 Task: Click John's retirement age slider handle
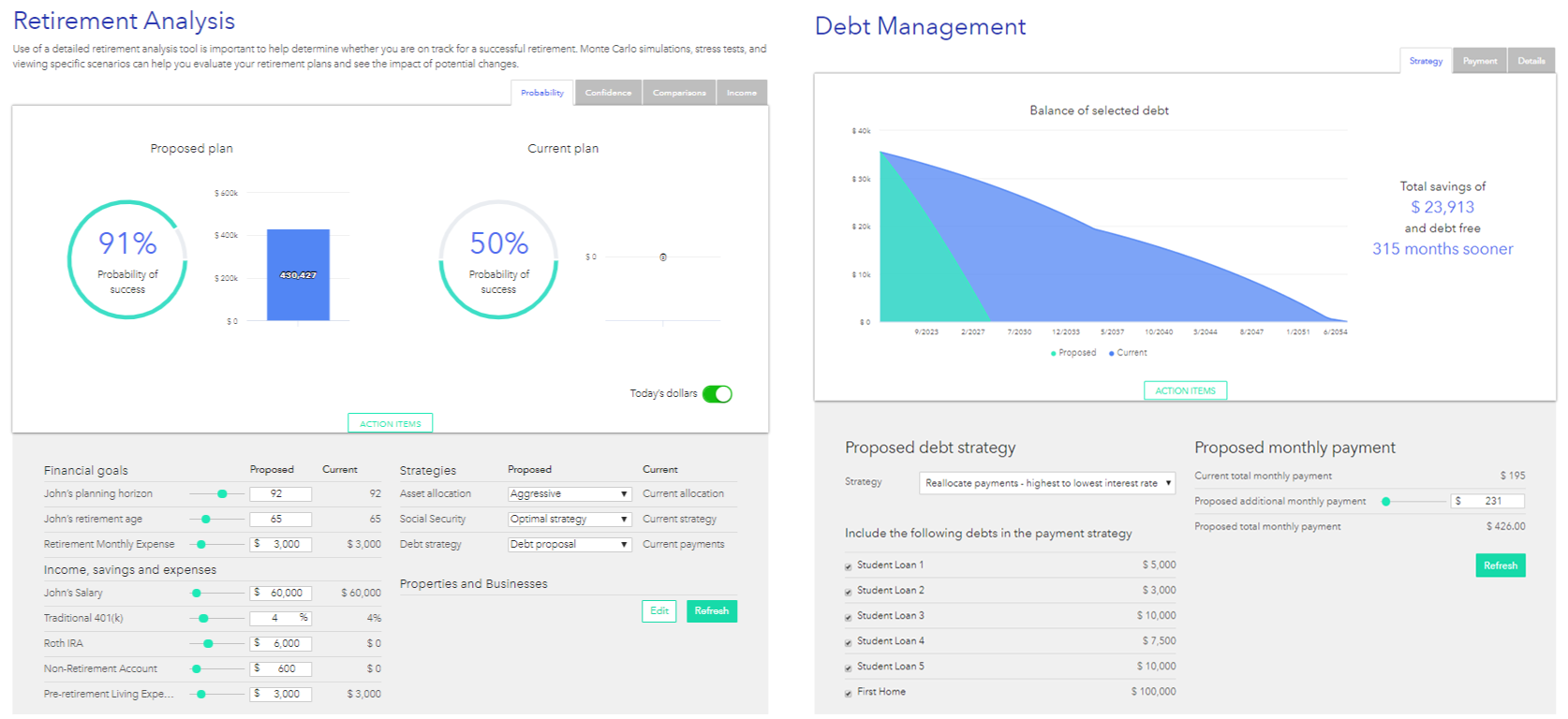click(206, 520)
